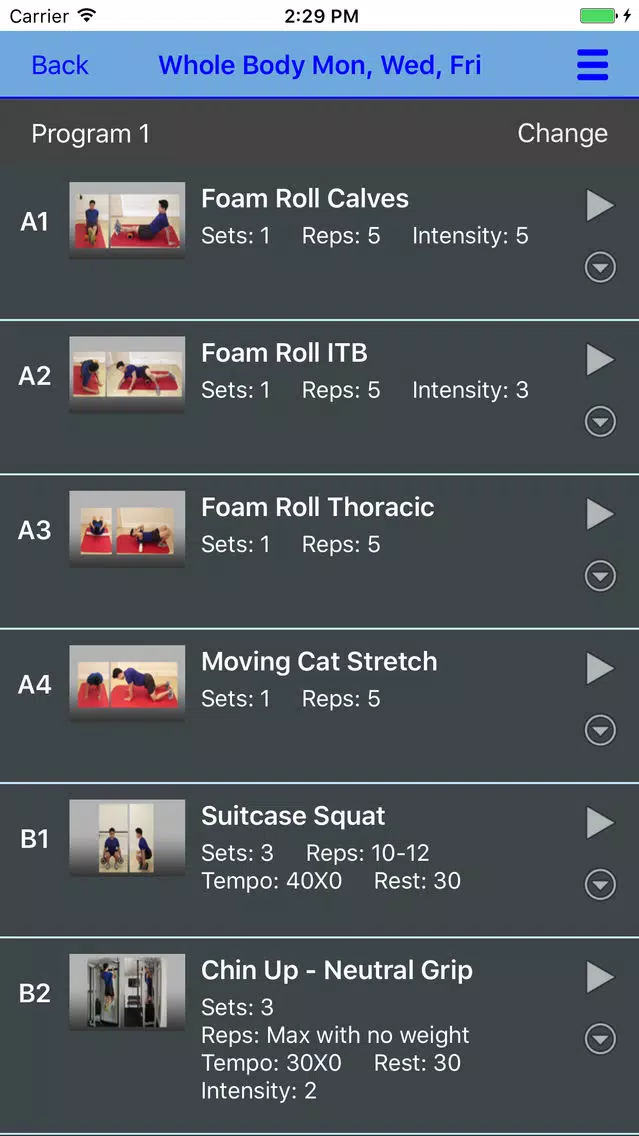The width and height of the screenshot is (639, 1136).
Task: Expand details for Chin Up Neutral Grip
Action: tap(600, 1040)
